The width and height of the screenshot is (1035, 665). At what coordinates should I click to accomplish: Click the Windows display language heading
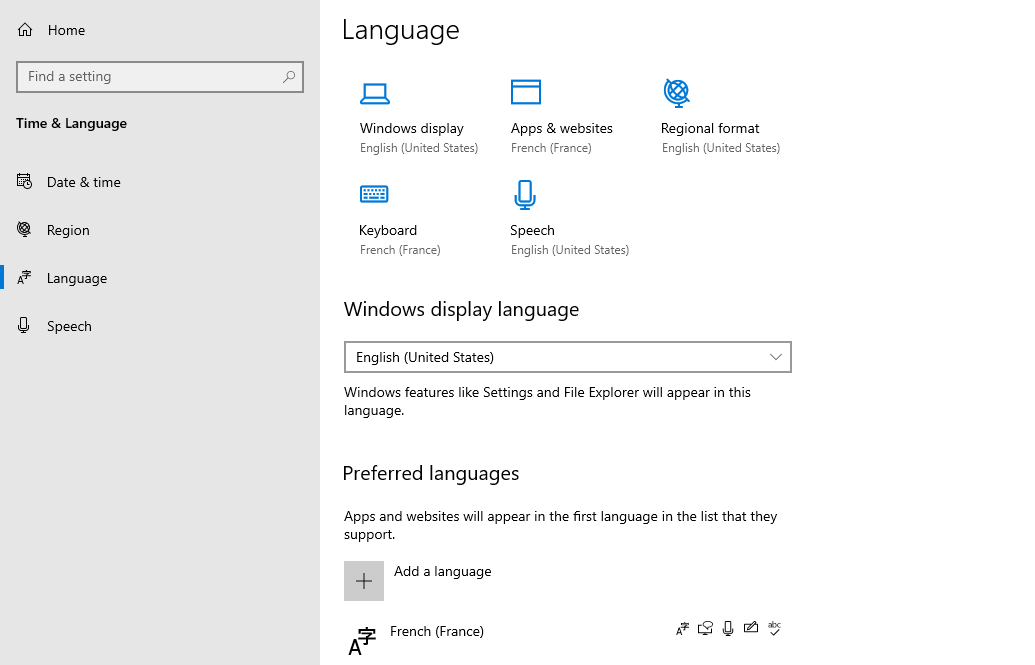pyautogui.click(x=461, y=309)
